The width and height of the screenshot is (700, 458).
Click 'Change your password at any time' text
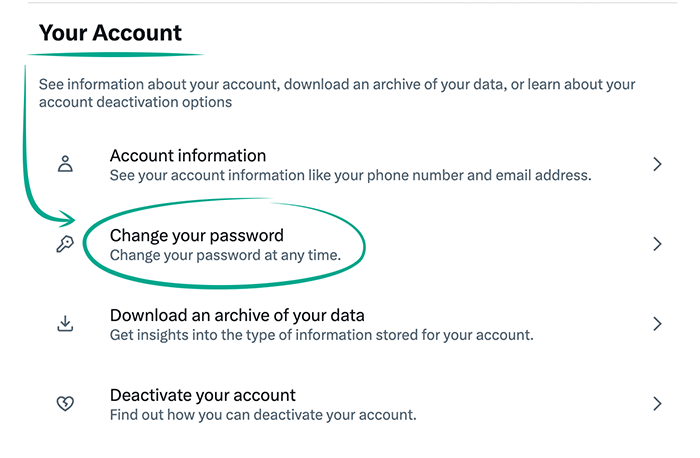click(x=225, y=255)
